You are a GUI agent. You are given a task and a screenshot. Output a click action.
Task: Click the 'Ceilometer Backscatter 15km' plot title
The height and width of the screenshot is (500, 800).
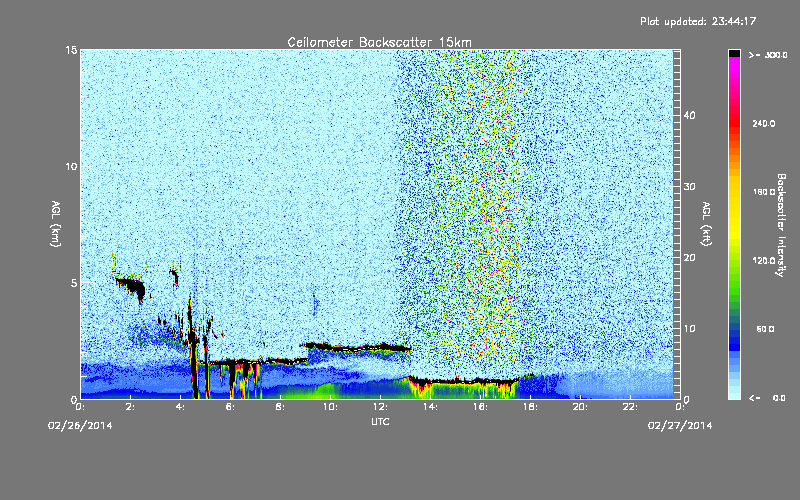tap(379, 42)
